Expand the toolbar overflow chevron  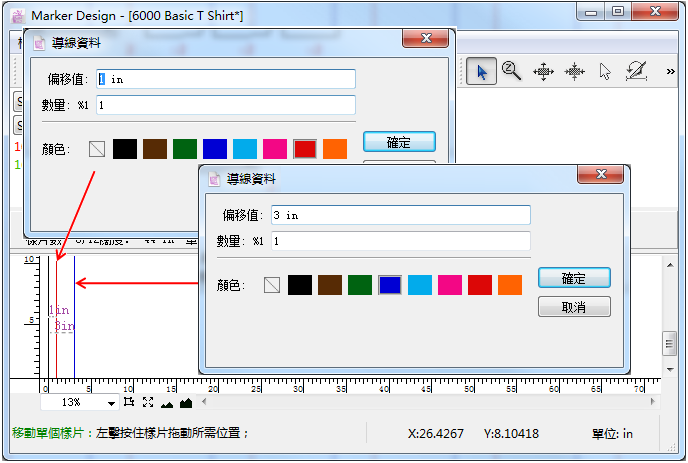670,71
